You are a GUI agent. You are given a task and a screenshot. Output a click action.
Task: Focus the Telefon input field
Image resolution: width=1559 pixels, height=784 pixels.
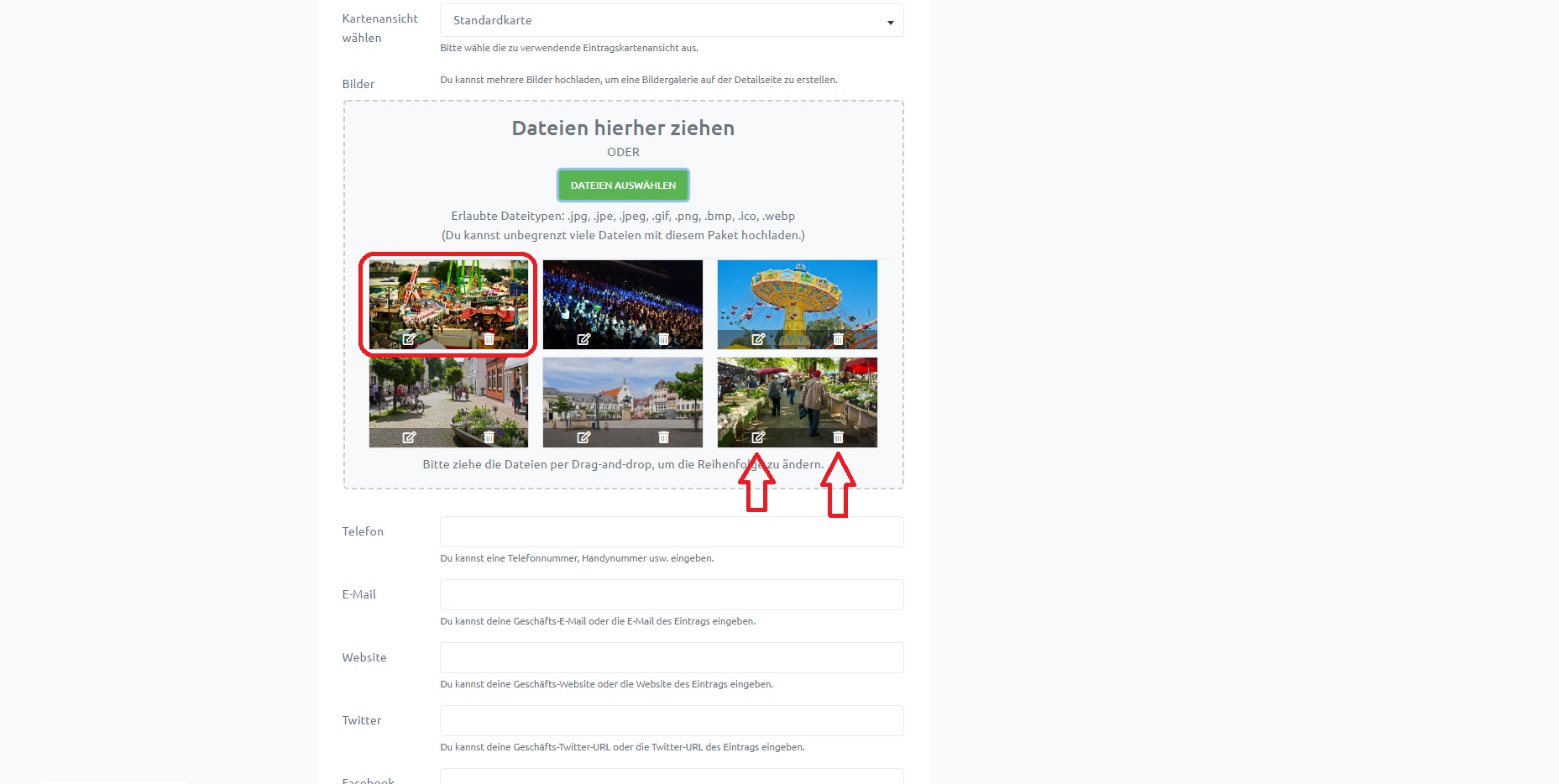click(x=672, y=531)
